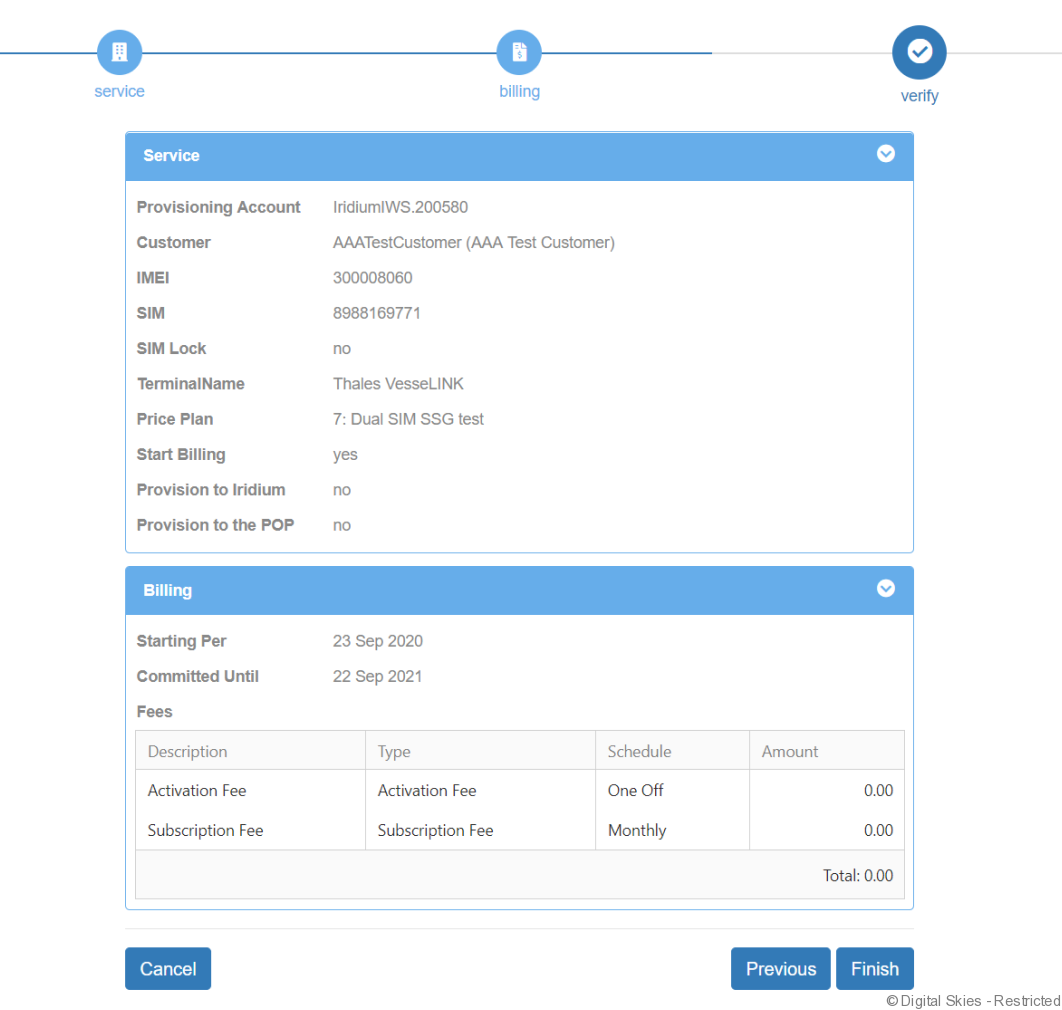This screenshot has width=1062, height=1010.
Task: Click the Service panel header title
Action: pyautogui.click(x=171, y=155)
